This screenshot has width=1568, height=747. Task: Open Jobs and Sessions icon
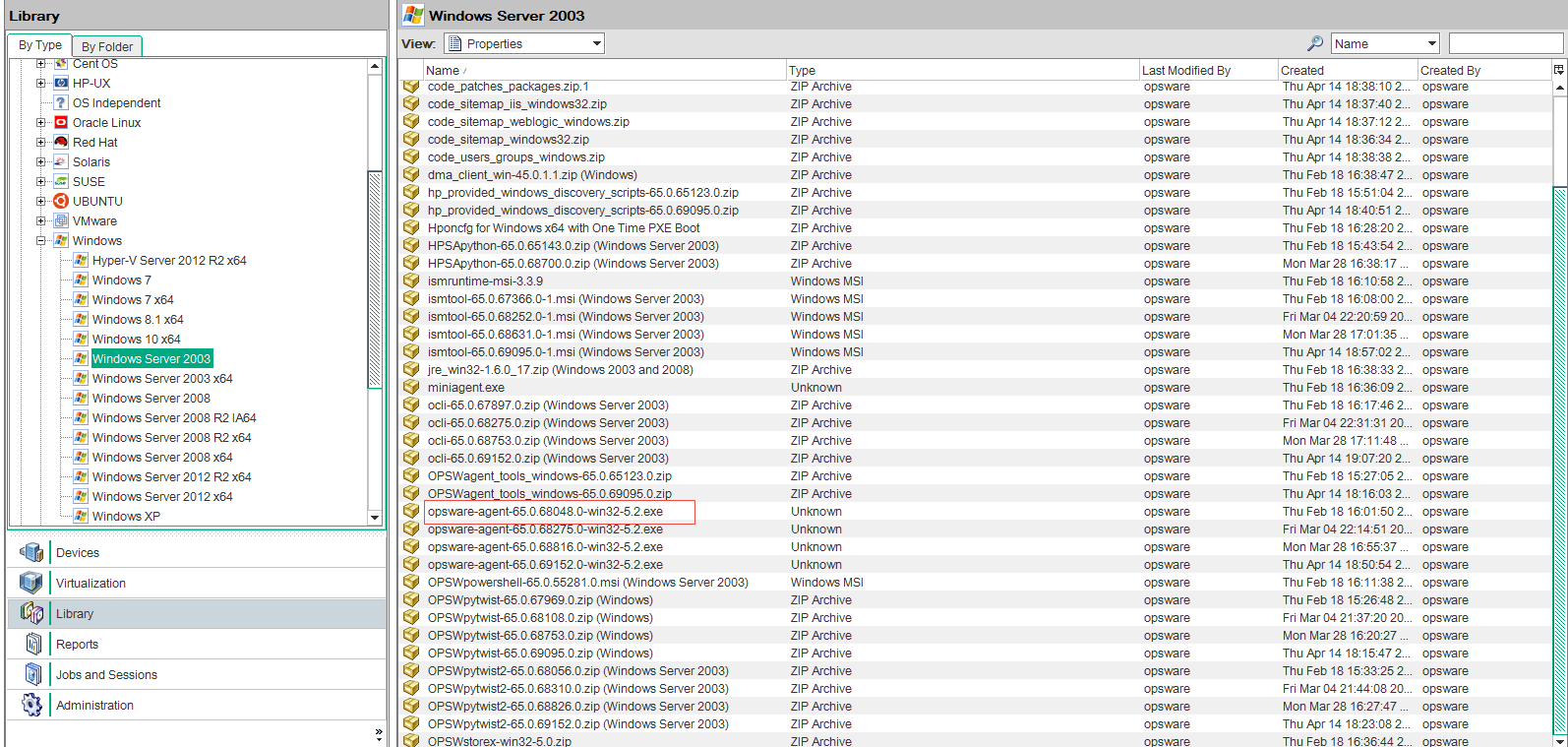(x=33, y=674)
